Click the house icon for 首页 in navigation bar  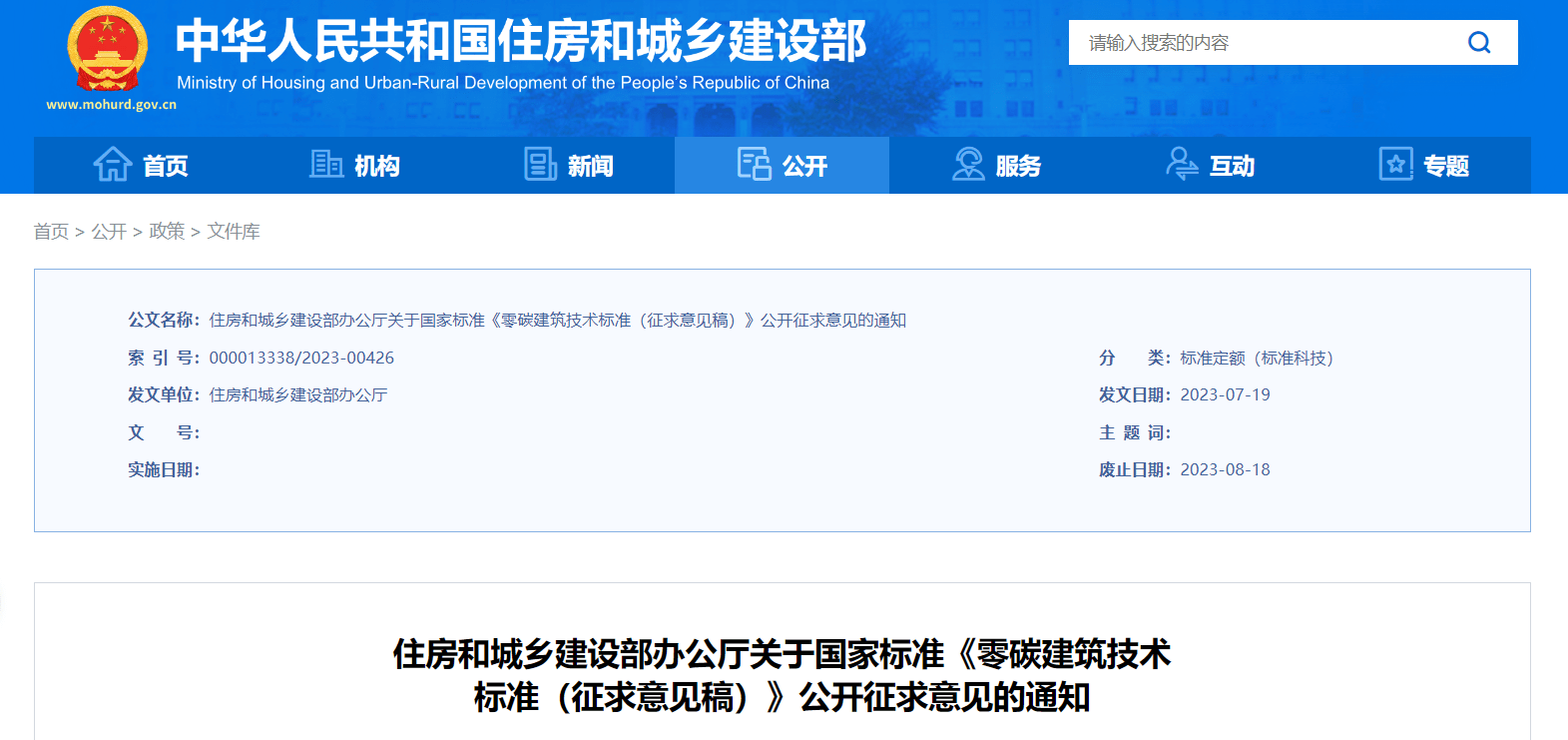[x=113, y=165]
